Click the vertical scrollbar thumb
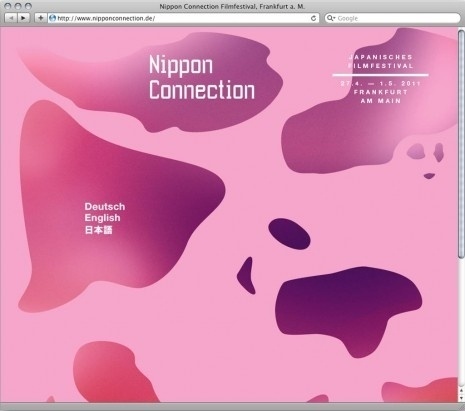 tap(461, 143)
